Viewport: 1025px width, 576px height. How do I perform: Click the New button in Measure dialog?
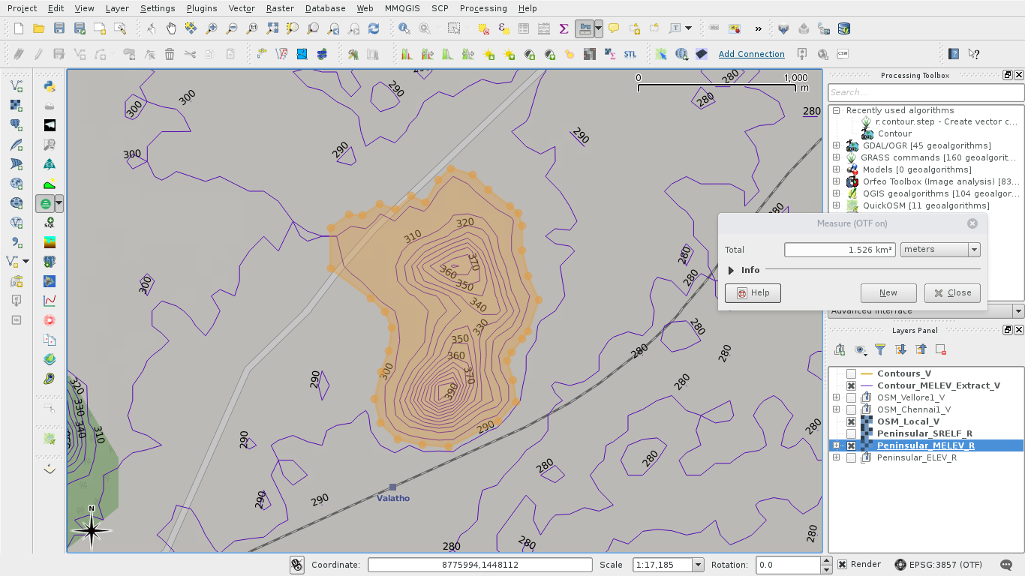[888, 293]
